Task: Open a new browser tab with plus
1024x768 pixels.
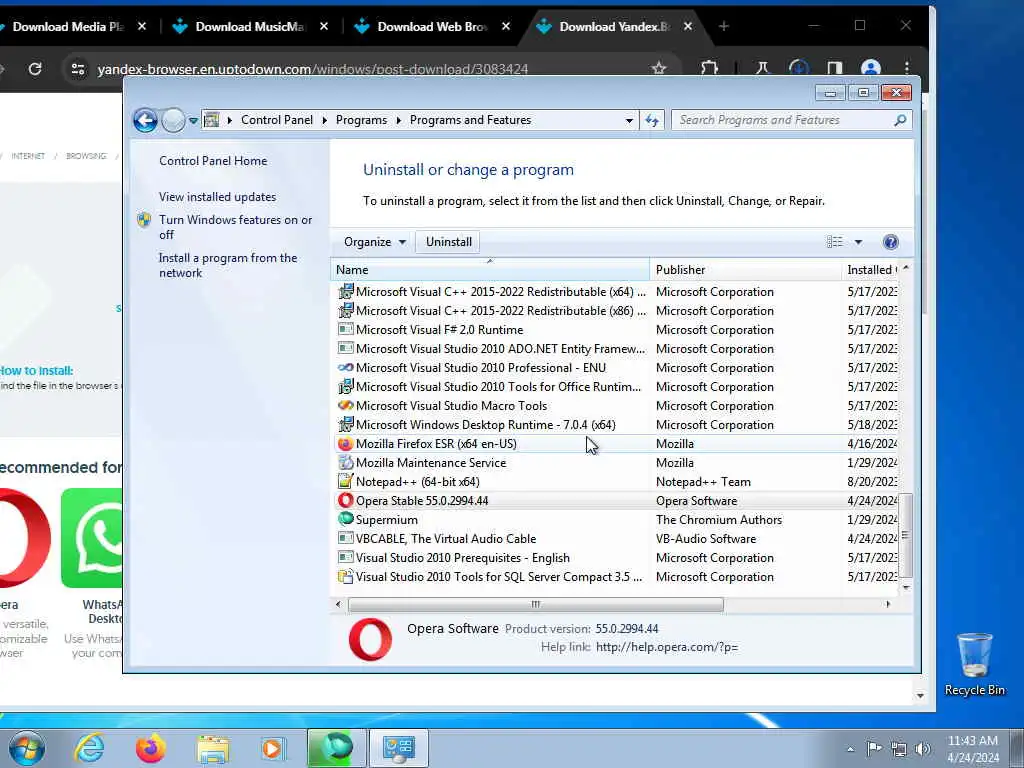Action: pyautogui.click(x=724, y=27)
